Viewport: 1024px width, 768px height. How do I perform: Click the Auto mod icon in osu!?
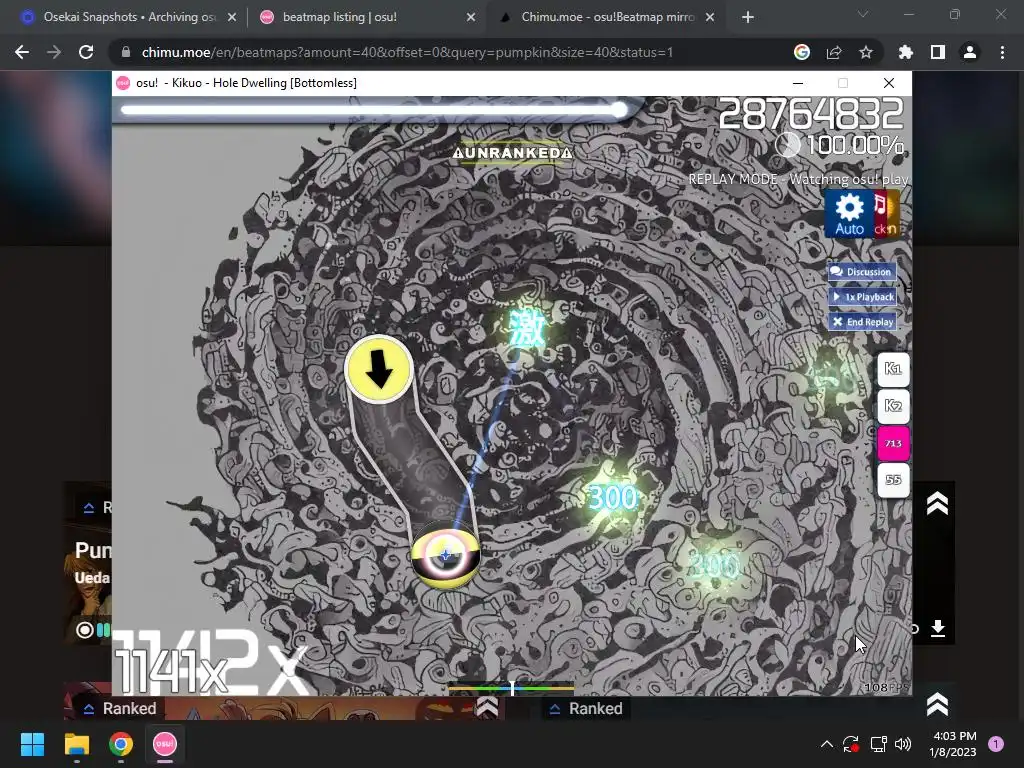tap(849, 214)
